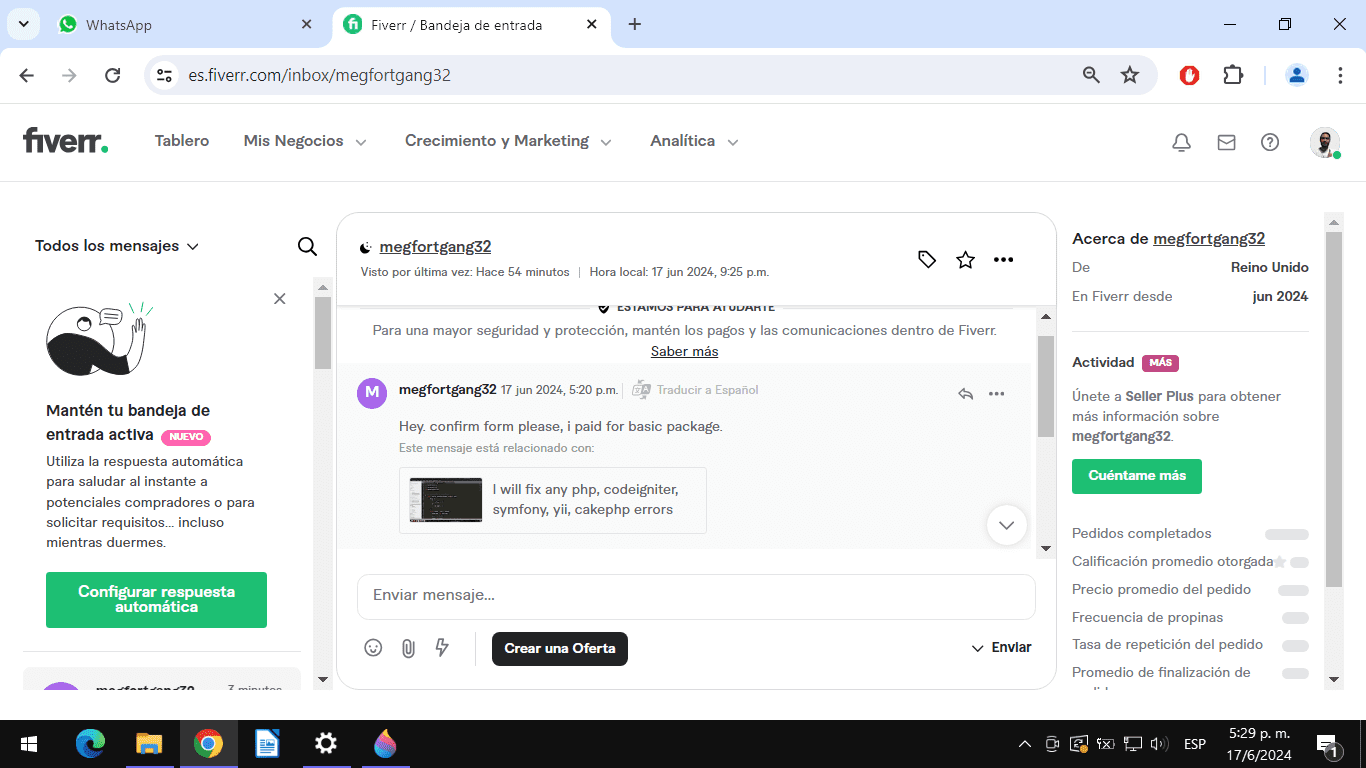Screen dimensions: 1366x768
Task: Go to the Tablero menu item
Action: point(182,141)
